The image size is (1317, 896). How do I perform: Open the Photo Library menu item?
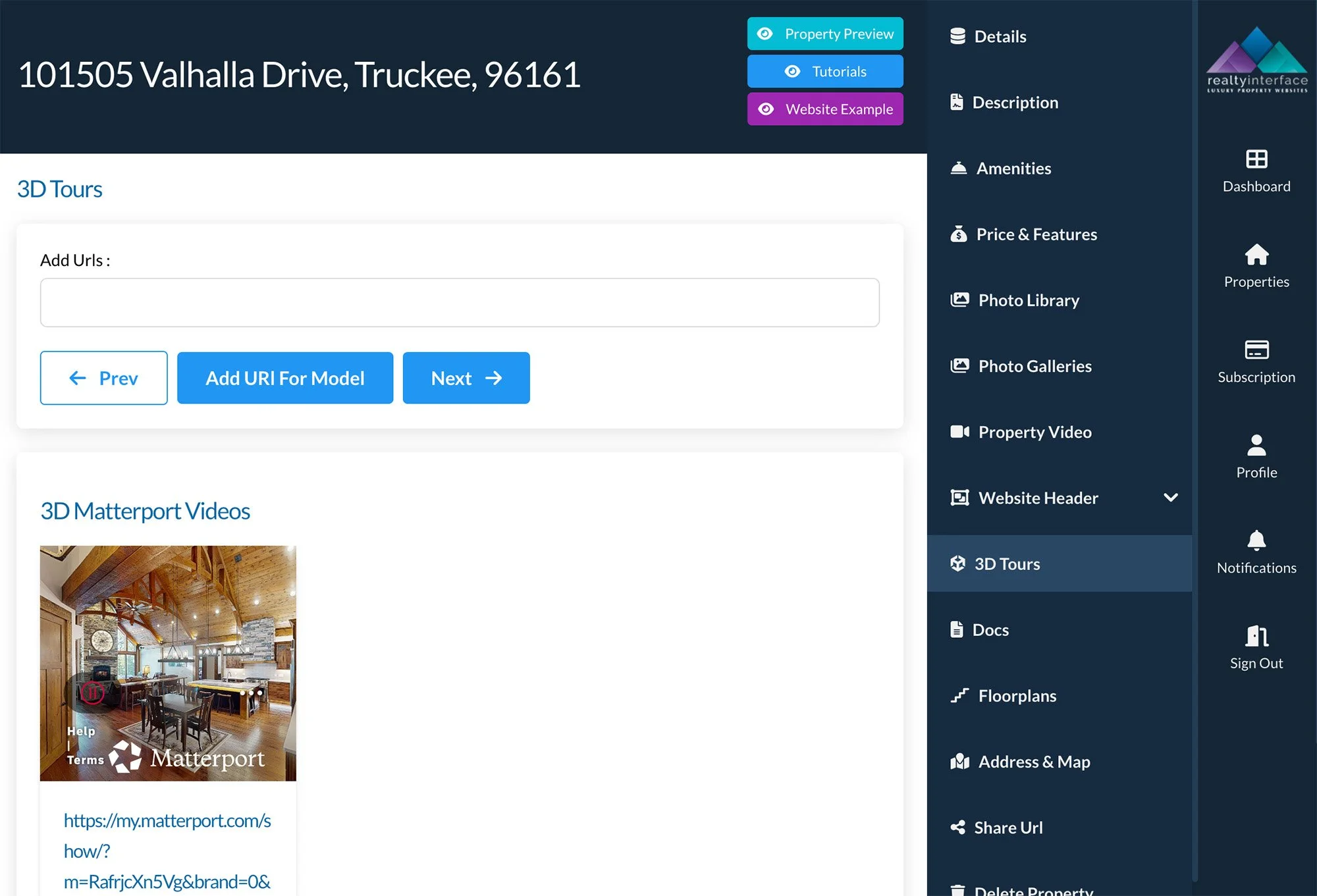(1028, 300)
